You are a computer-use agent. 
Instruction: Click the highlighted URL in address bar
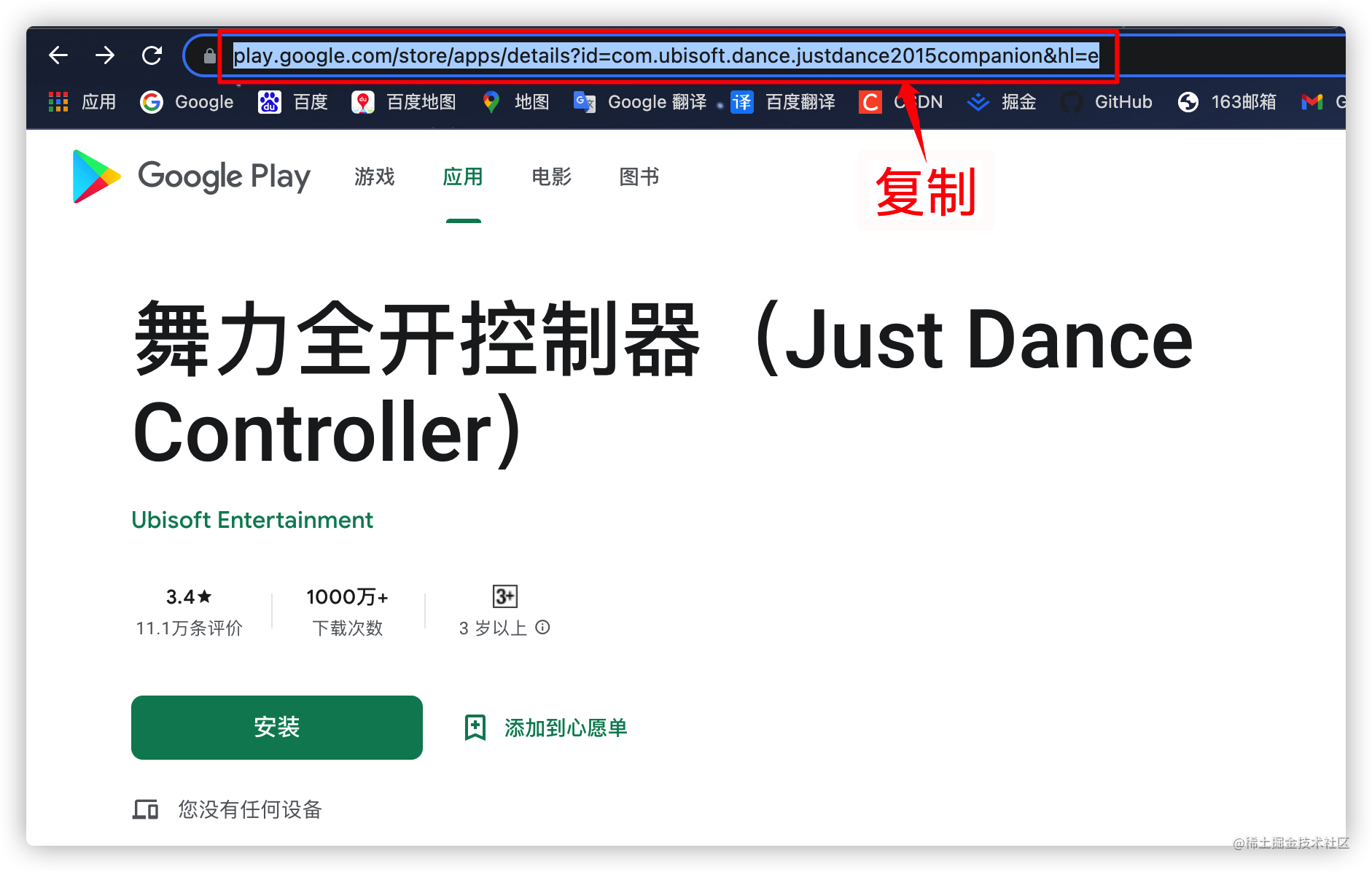click(666, 55)
